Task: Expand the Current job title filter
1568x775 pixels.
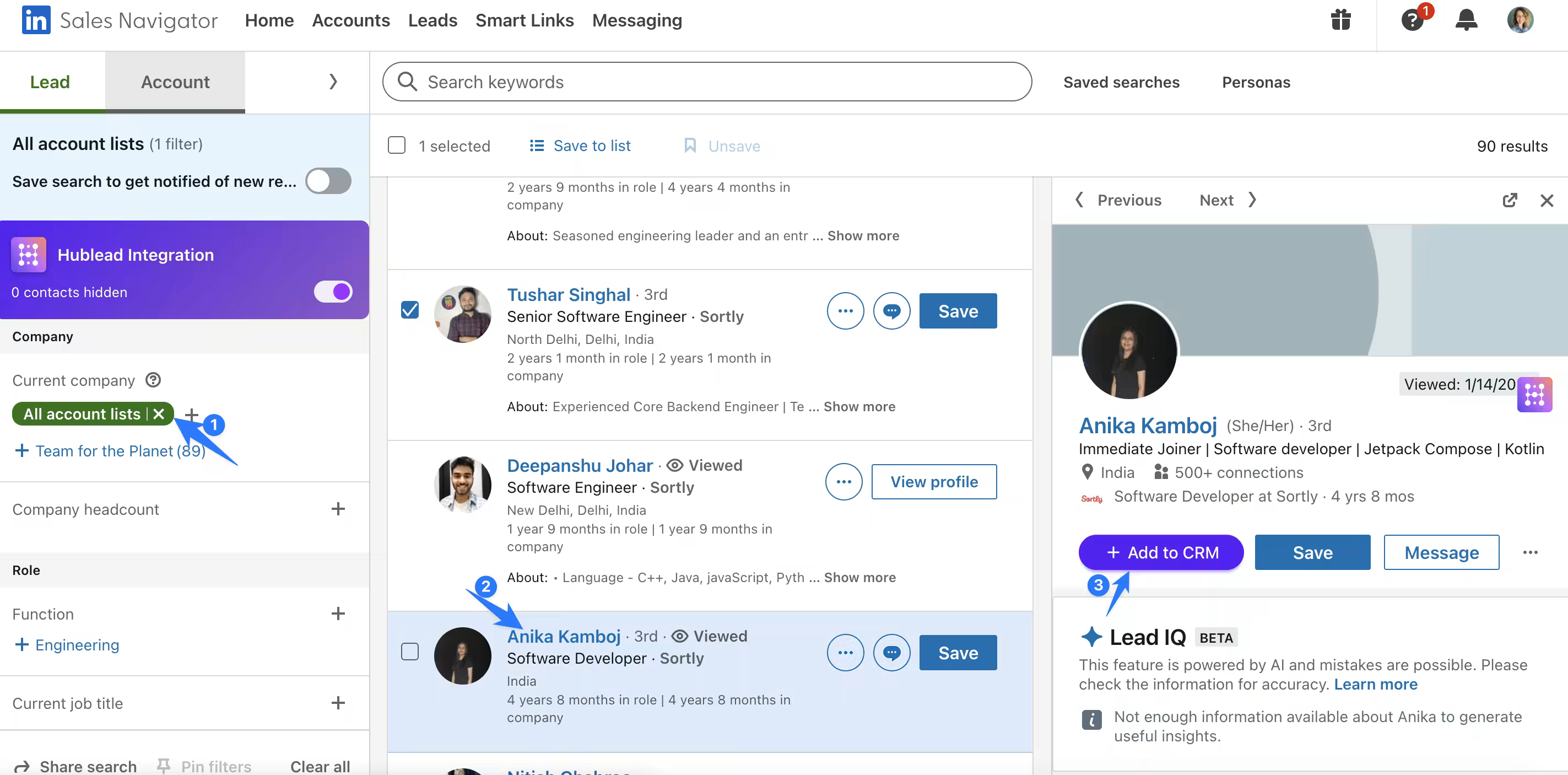Action: tap(338, 703)
